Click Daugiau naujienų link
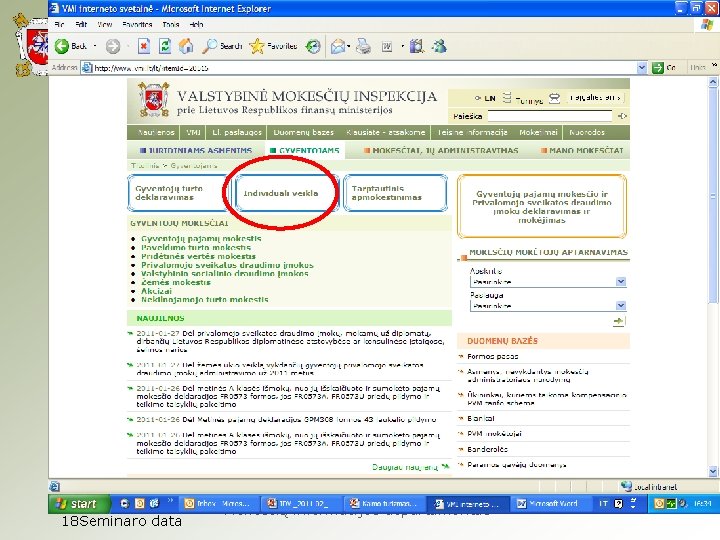The height and width of the screenshot is (540, 720). 405,467
